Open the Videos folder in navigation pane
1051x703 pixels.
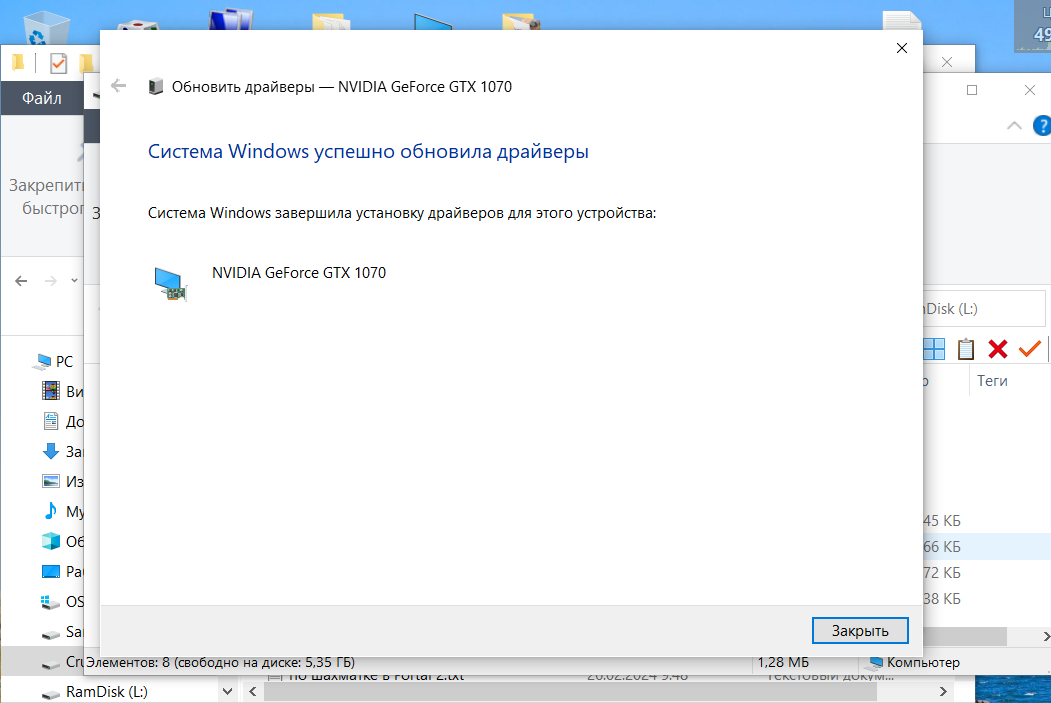click(62, 391)
